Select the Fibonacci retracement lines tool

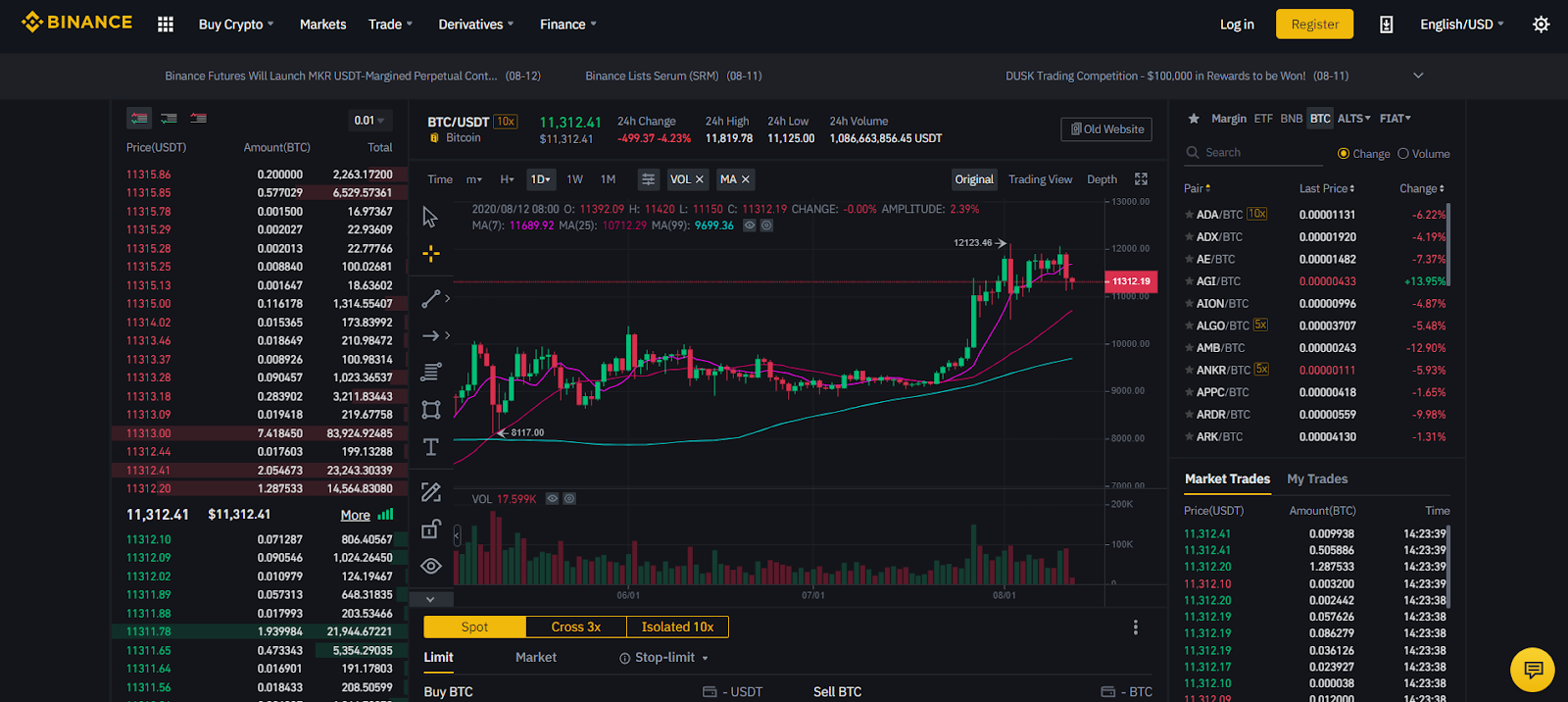[430, 373]
